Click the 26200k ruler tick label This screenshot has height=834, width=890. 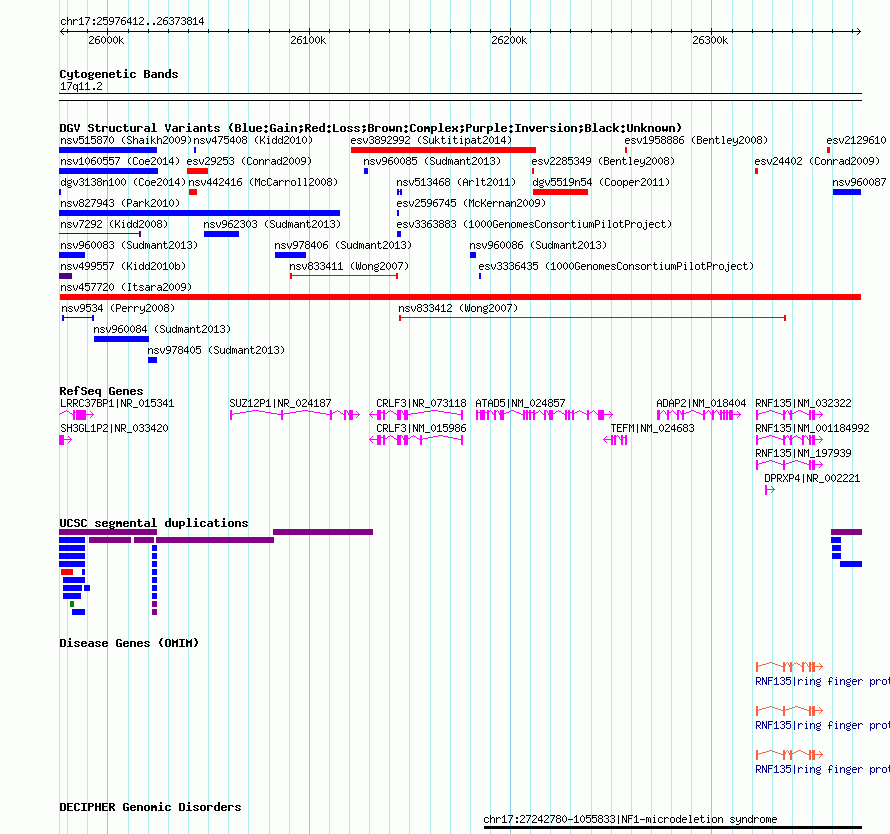pos(509,40)
